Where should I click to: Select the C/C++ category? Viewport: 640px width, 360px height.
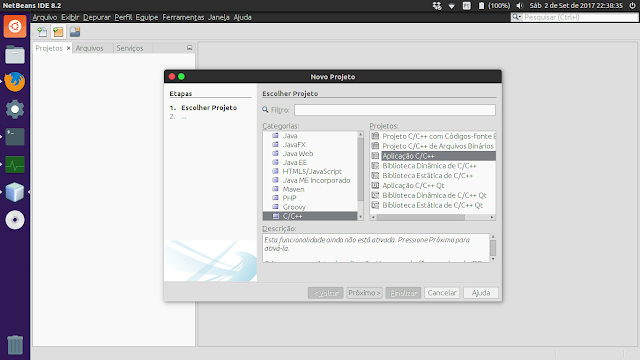[310, 216]
